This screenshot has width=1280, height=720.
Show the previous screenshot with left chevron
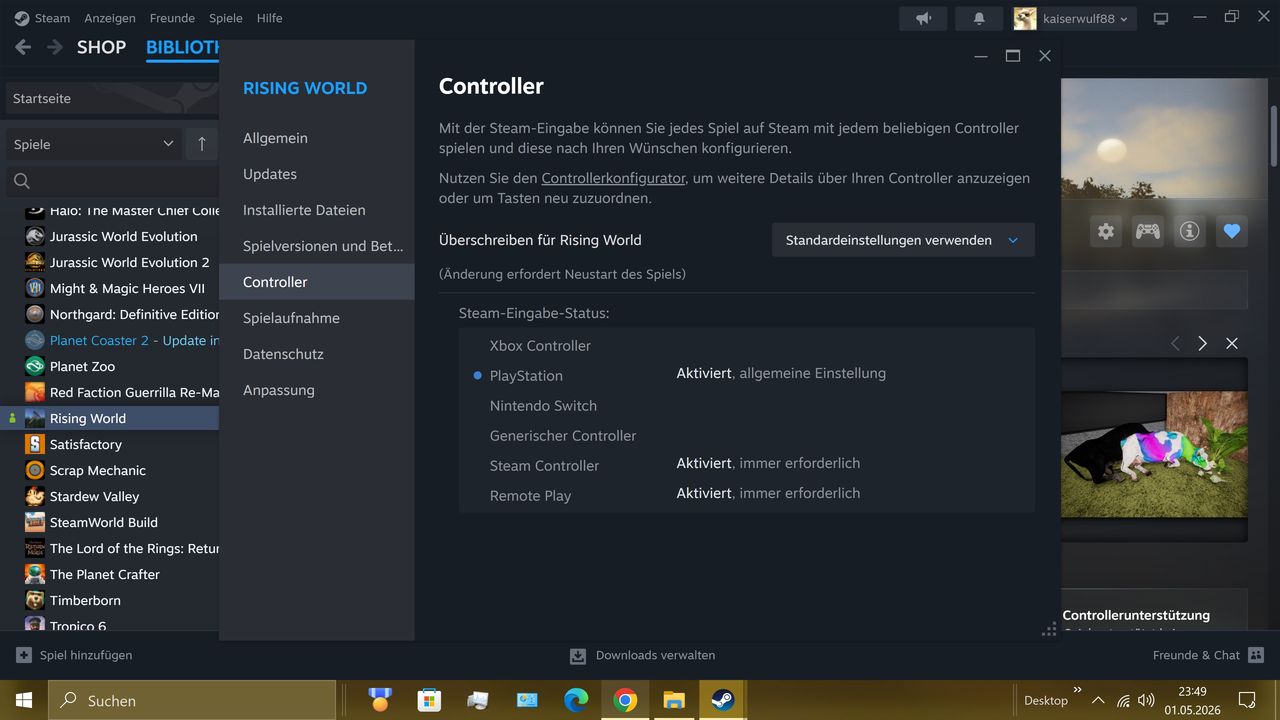(x=1175, y=343)
